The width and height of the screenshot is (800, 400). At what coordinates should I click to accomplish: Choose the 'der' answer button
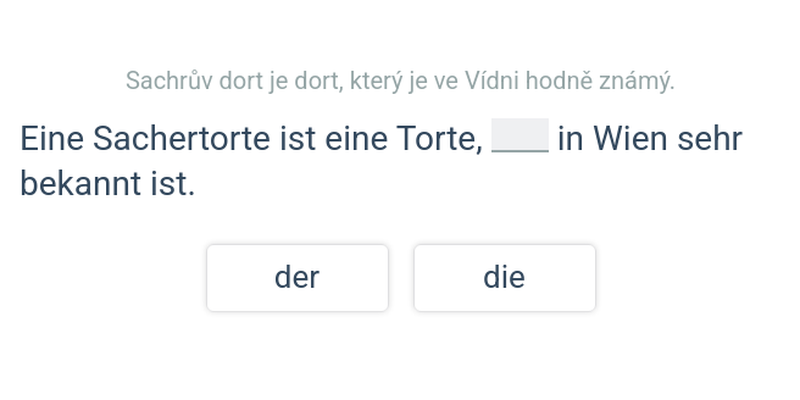tap(297, 278)
